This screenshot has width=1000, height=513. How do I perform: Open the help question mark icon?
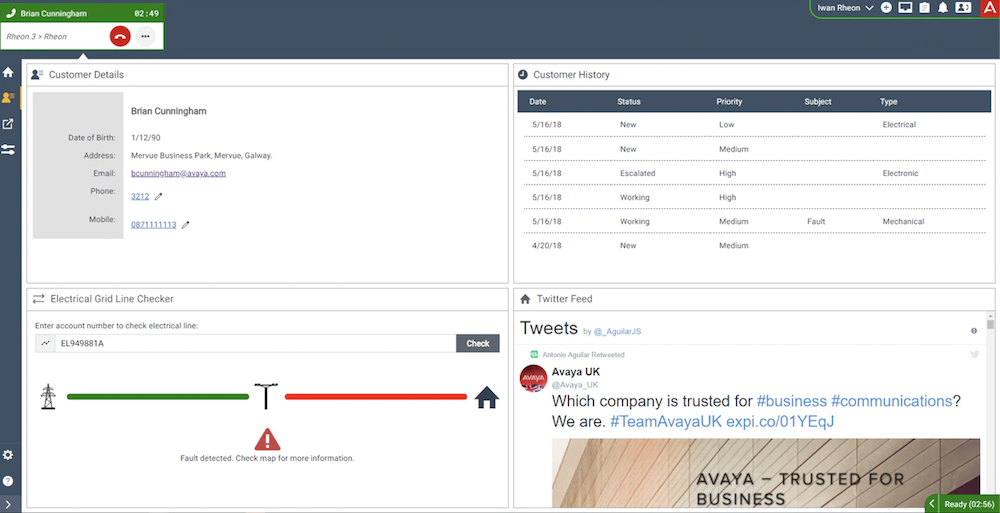point(8,480)
